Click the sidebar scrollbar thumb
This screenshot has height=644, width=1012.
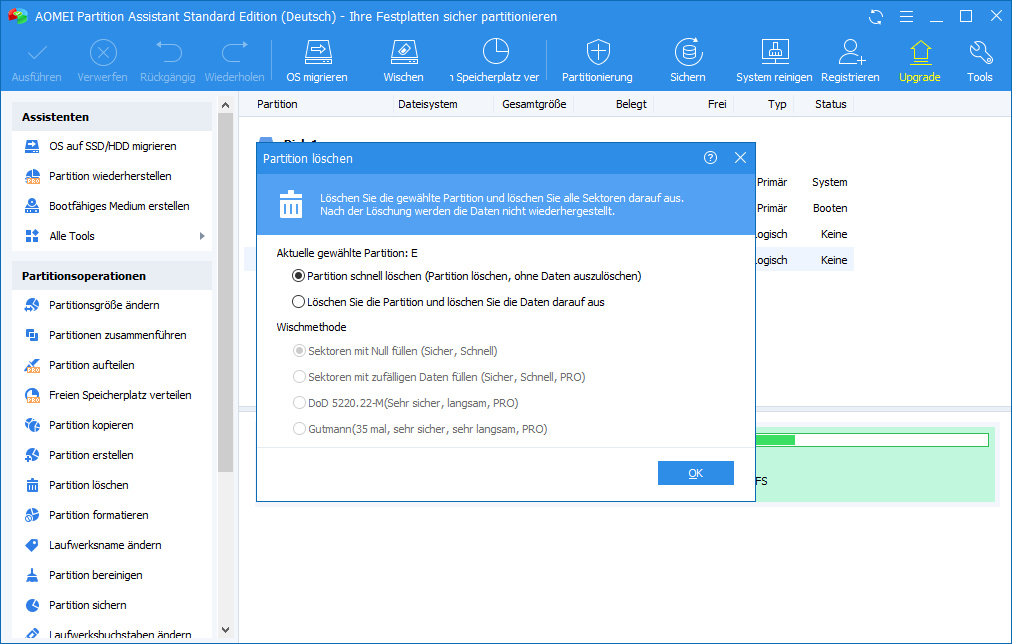pyautogui.click(x=225, y=292)
